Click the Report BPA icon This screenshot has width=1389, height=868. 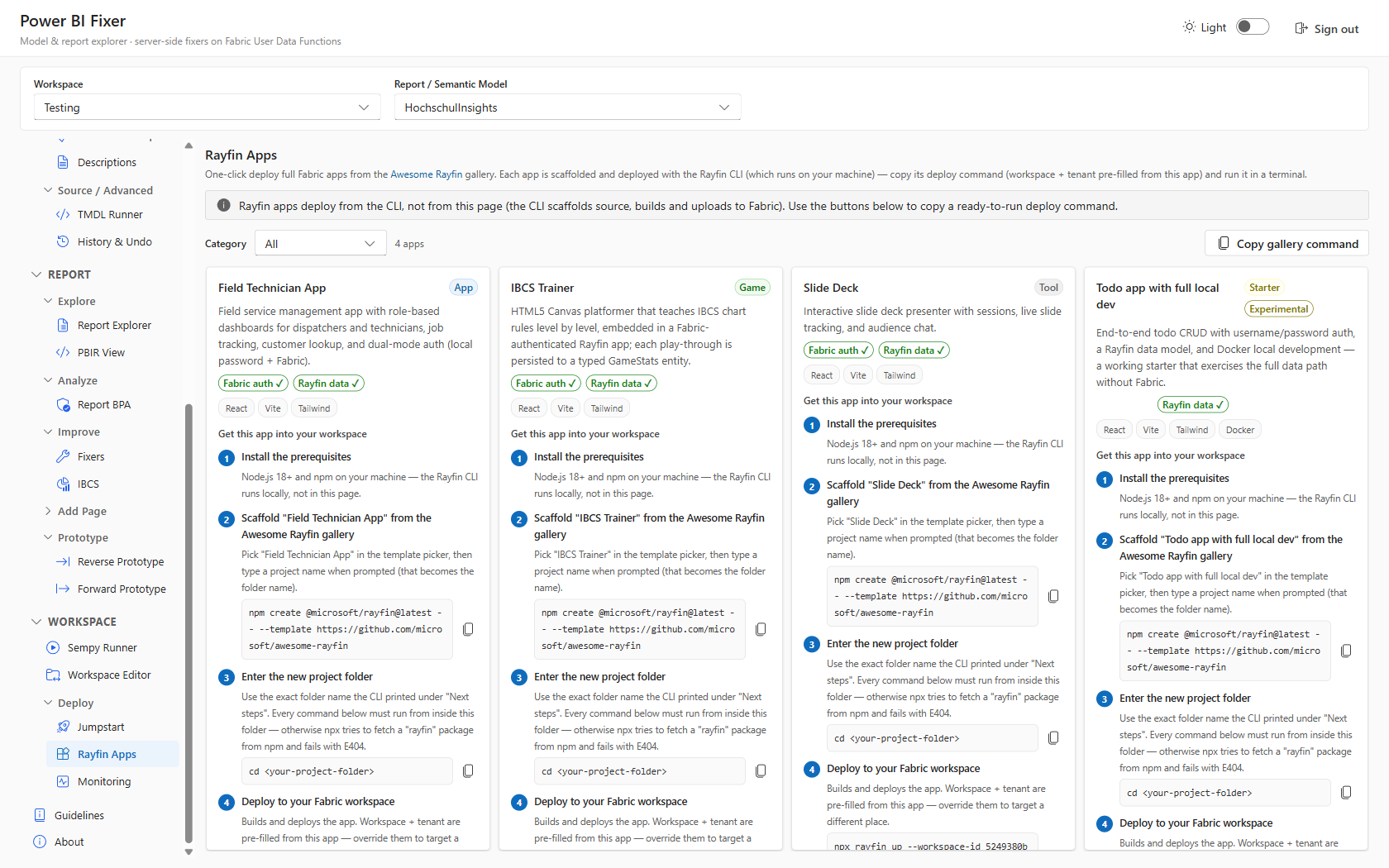pos(63,405)
